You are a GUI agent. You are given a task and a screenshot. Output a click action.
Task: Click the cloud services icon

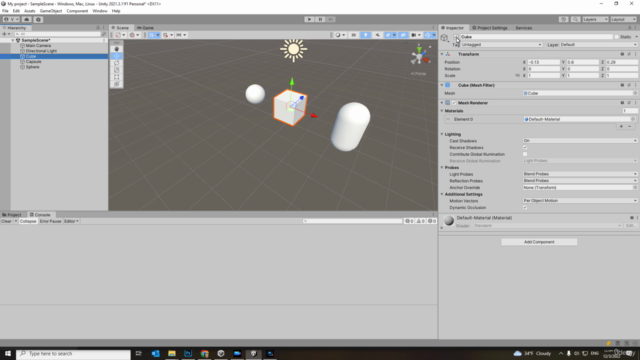tap(27, 19)
